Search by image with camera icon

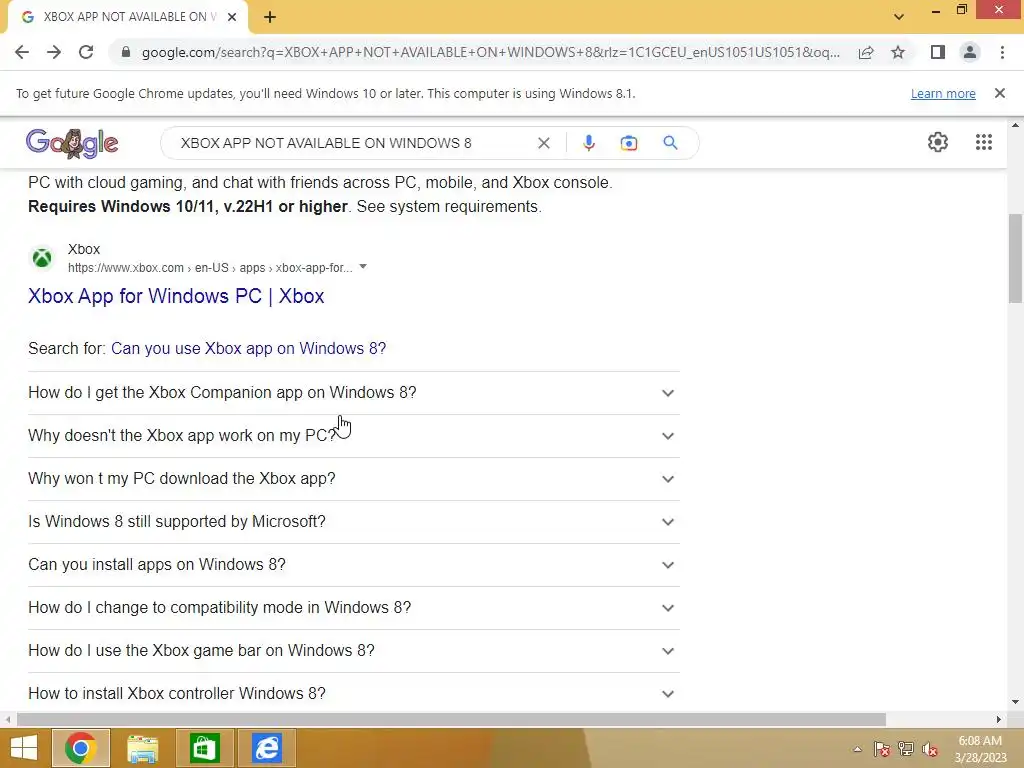point(628,143)
